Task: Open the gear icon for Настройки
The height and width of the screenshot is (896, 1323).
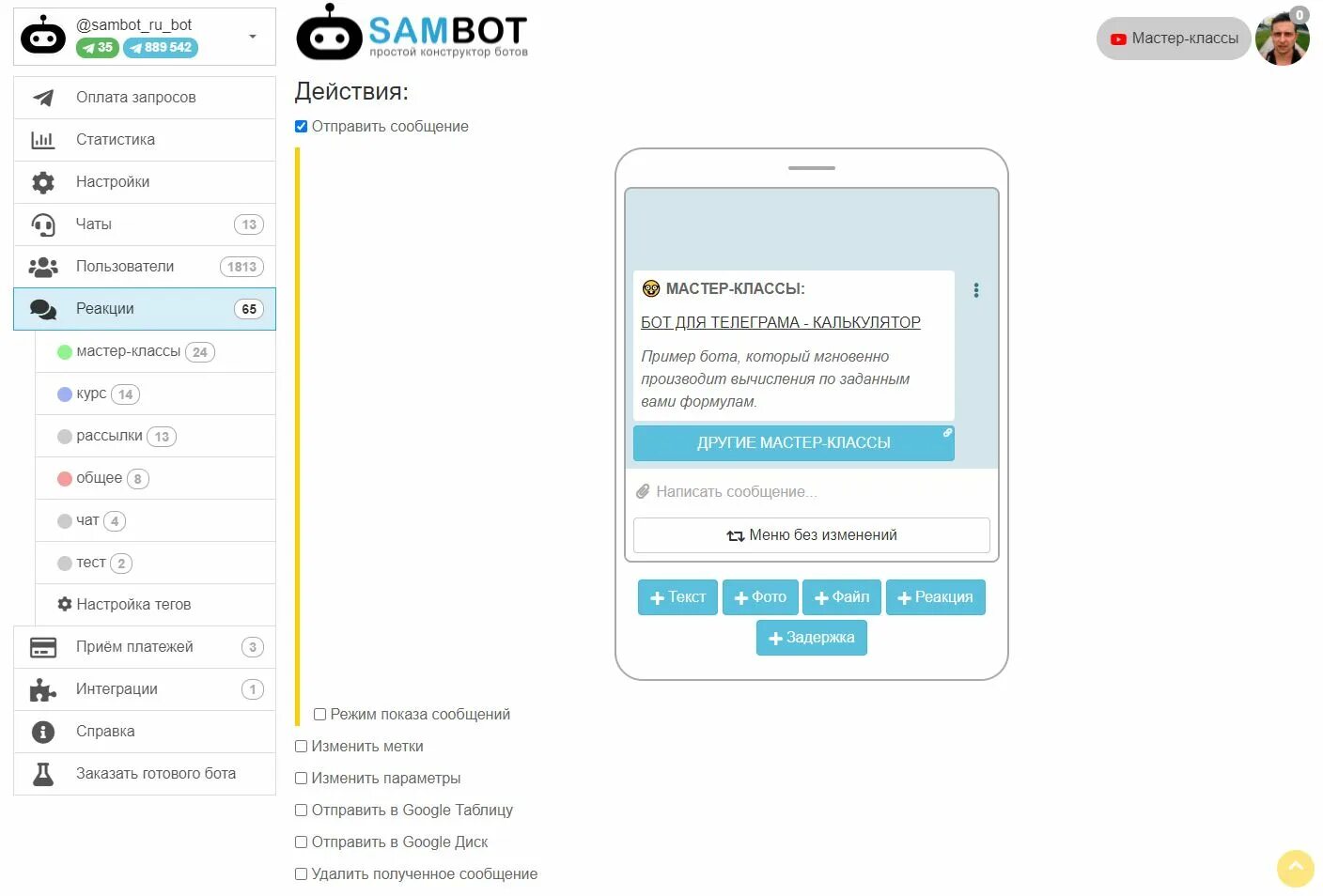Action: click(43, 182)
